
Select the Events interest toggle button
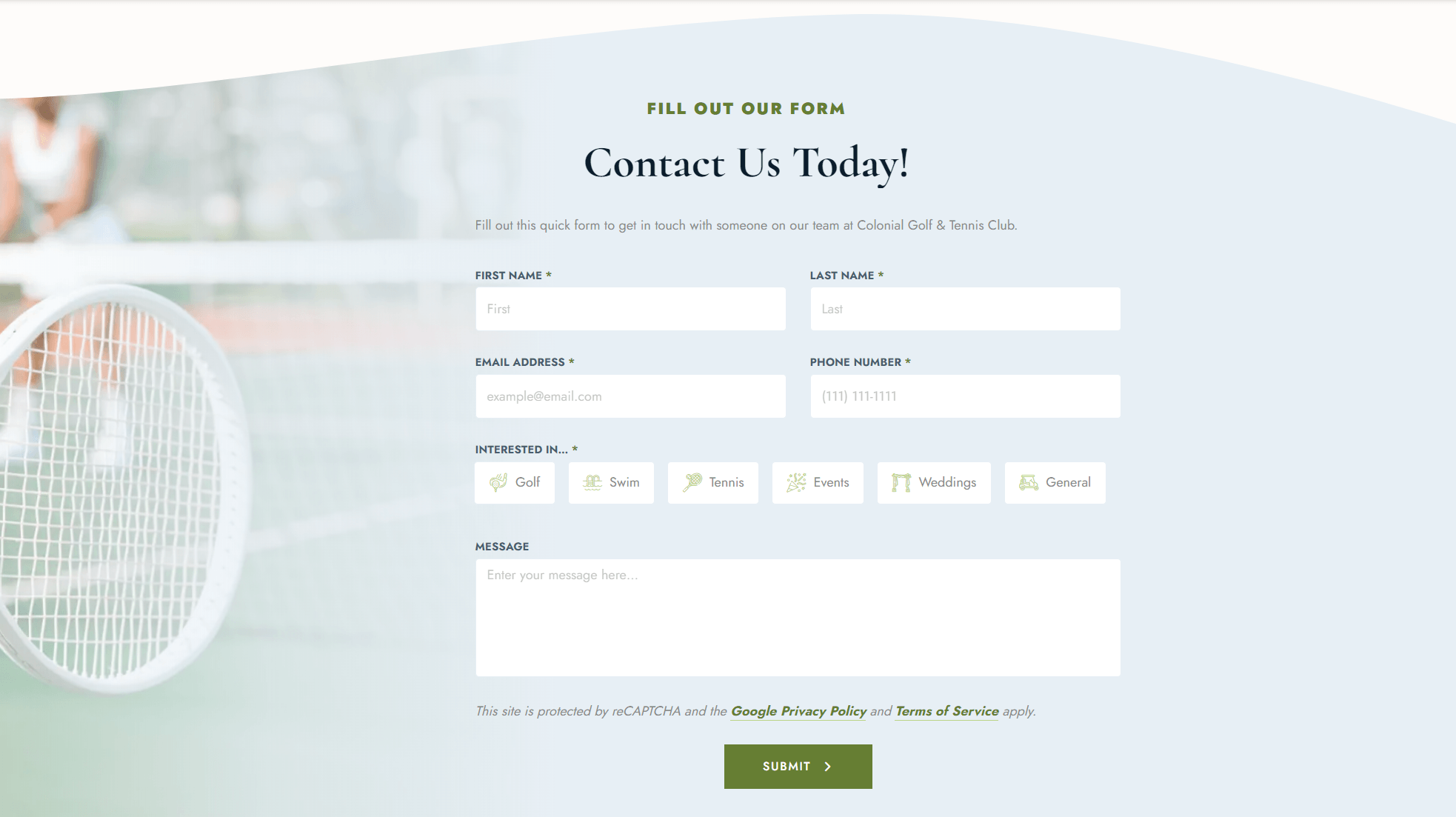coord(818,482)
